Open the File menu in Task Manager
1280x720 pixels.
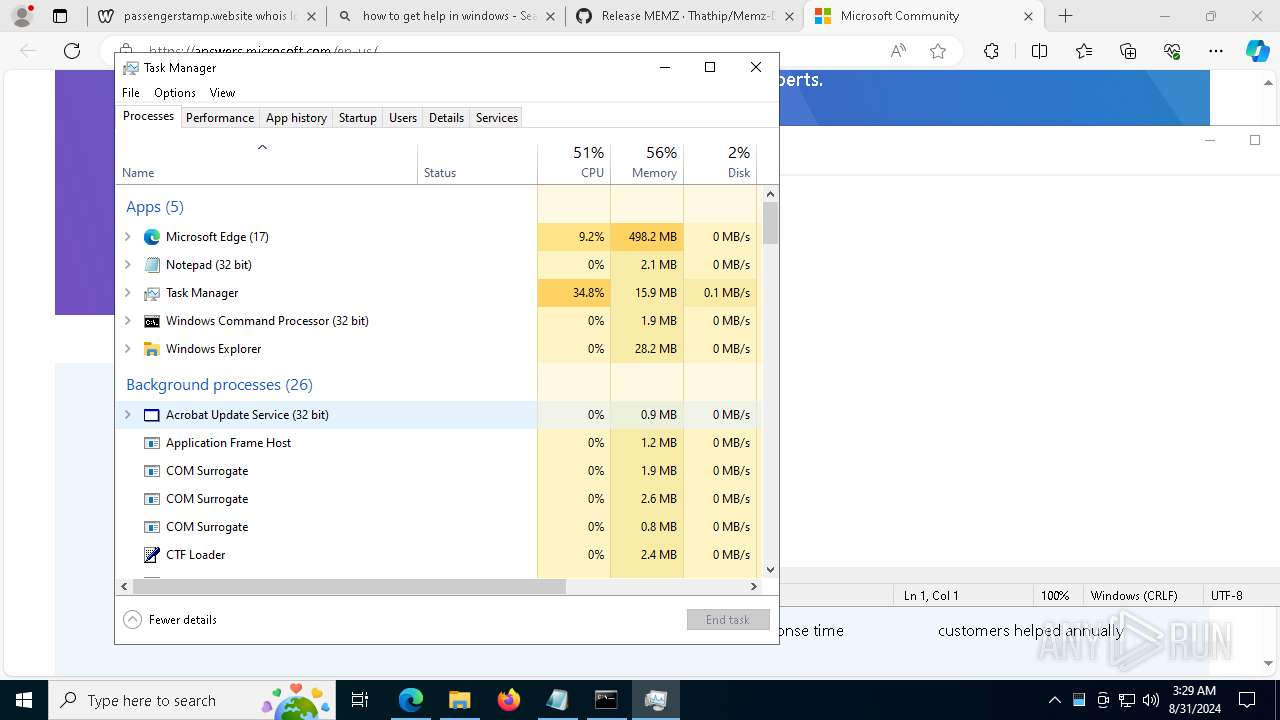click(x=131, y=93)
